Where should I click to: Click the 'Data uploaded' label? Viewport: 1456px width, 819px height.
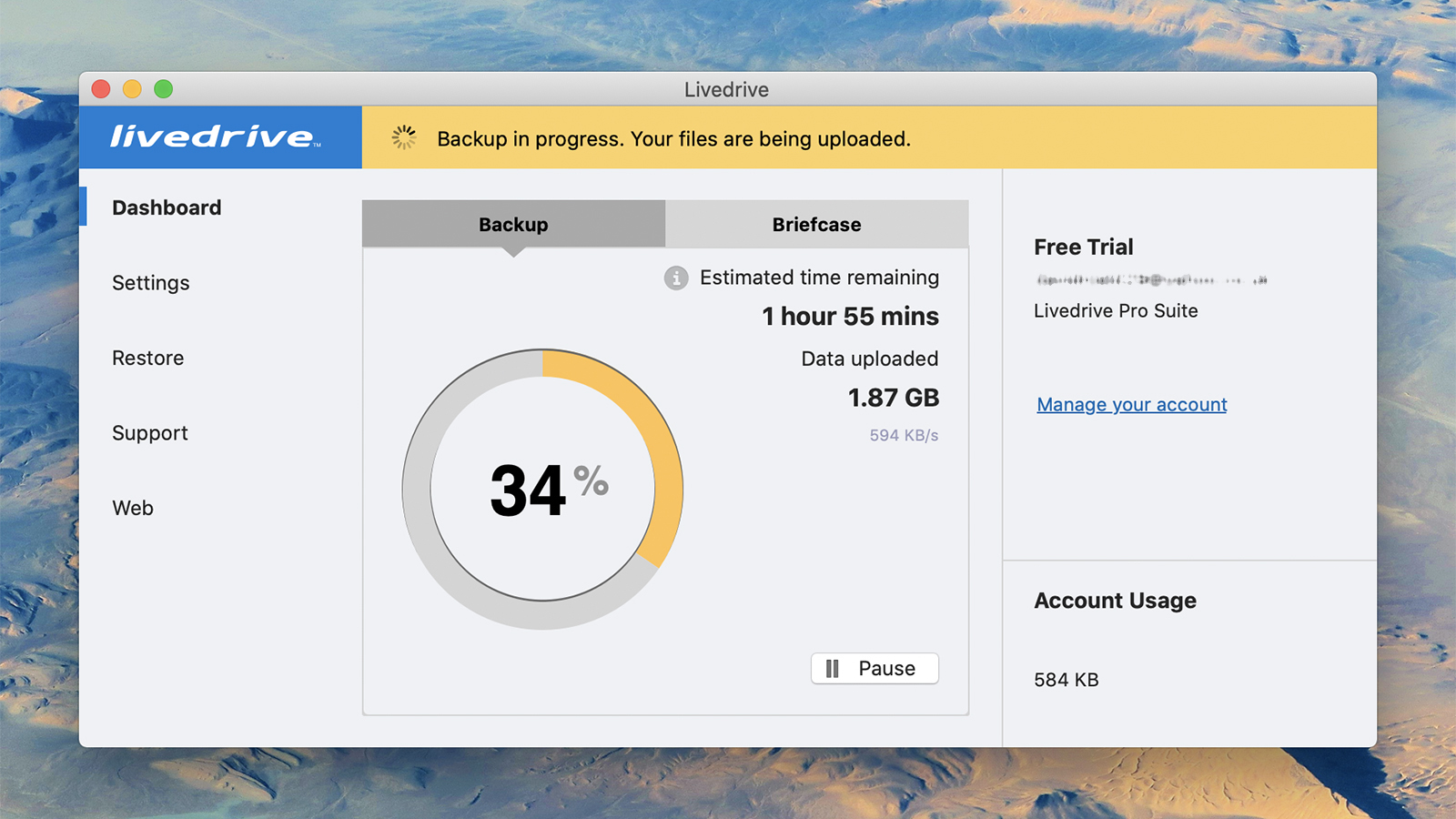click(870, 359)
